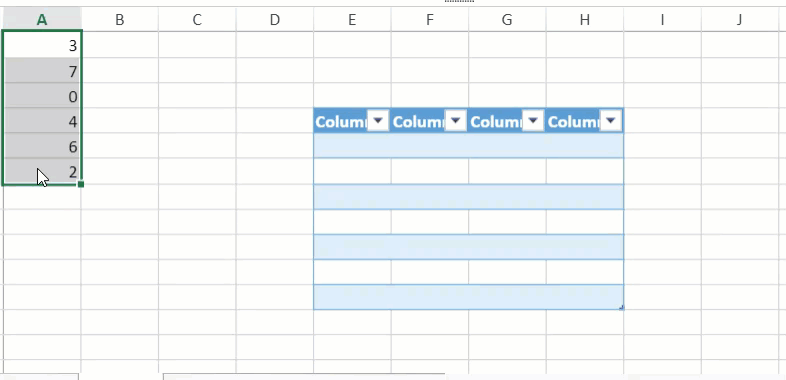Screen dimensions: 786x380
Task: Click the cell containing 3
Action: point(42,45)
